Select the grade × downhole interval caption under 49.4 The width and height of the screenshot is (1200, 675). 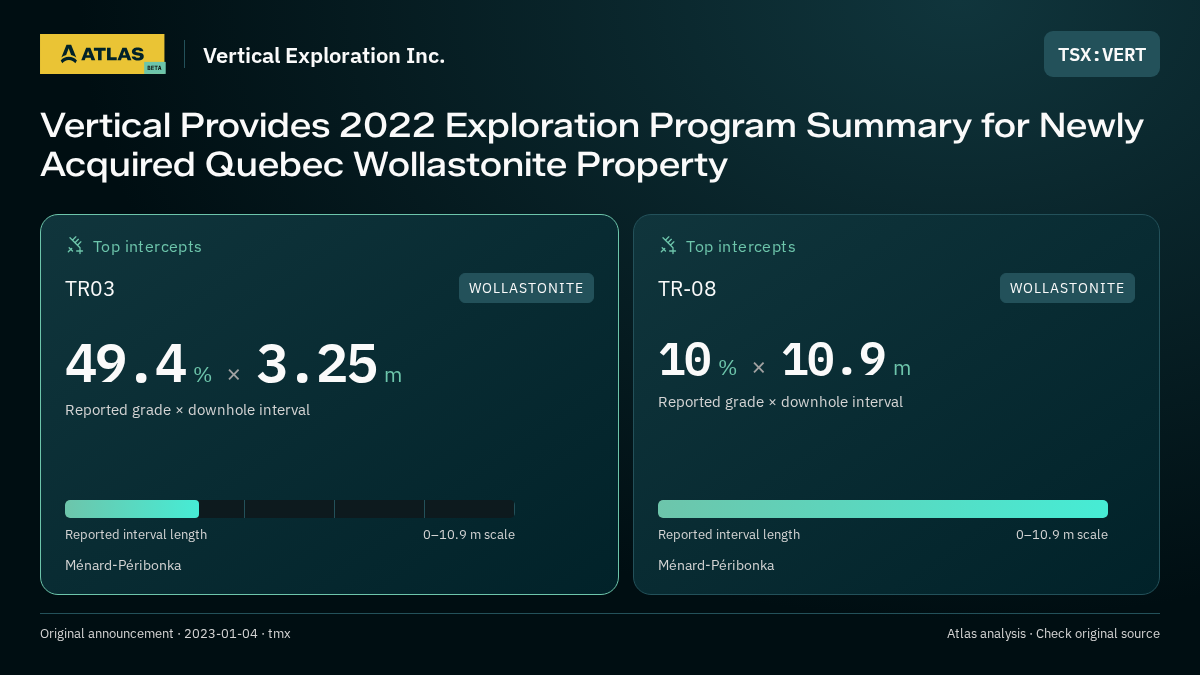[187, 410]
